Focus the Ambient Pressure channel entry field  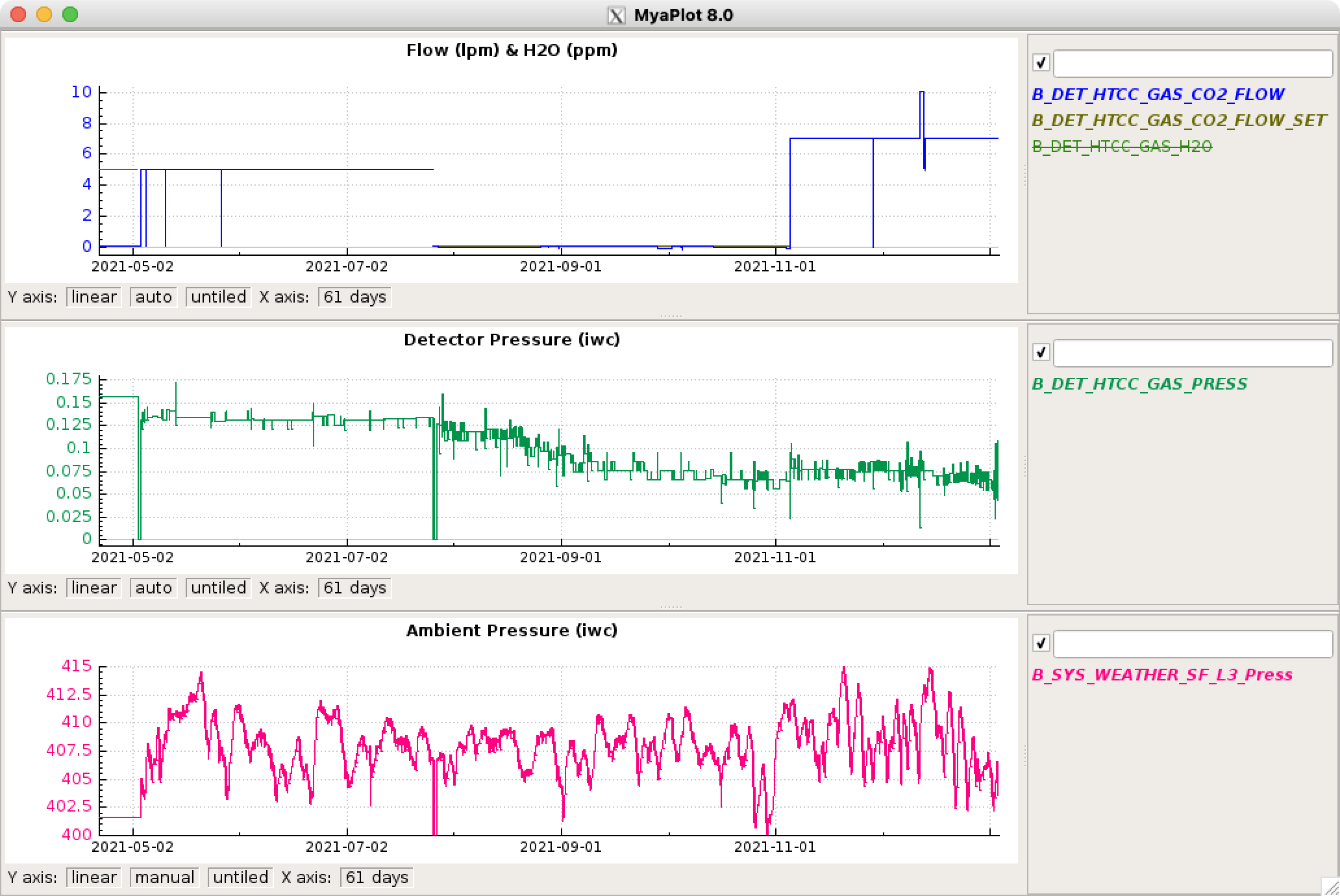click(1193, 644)
